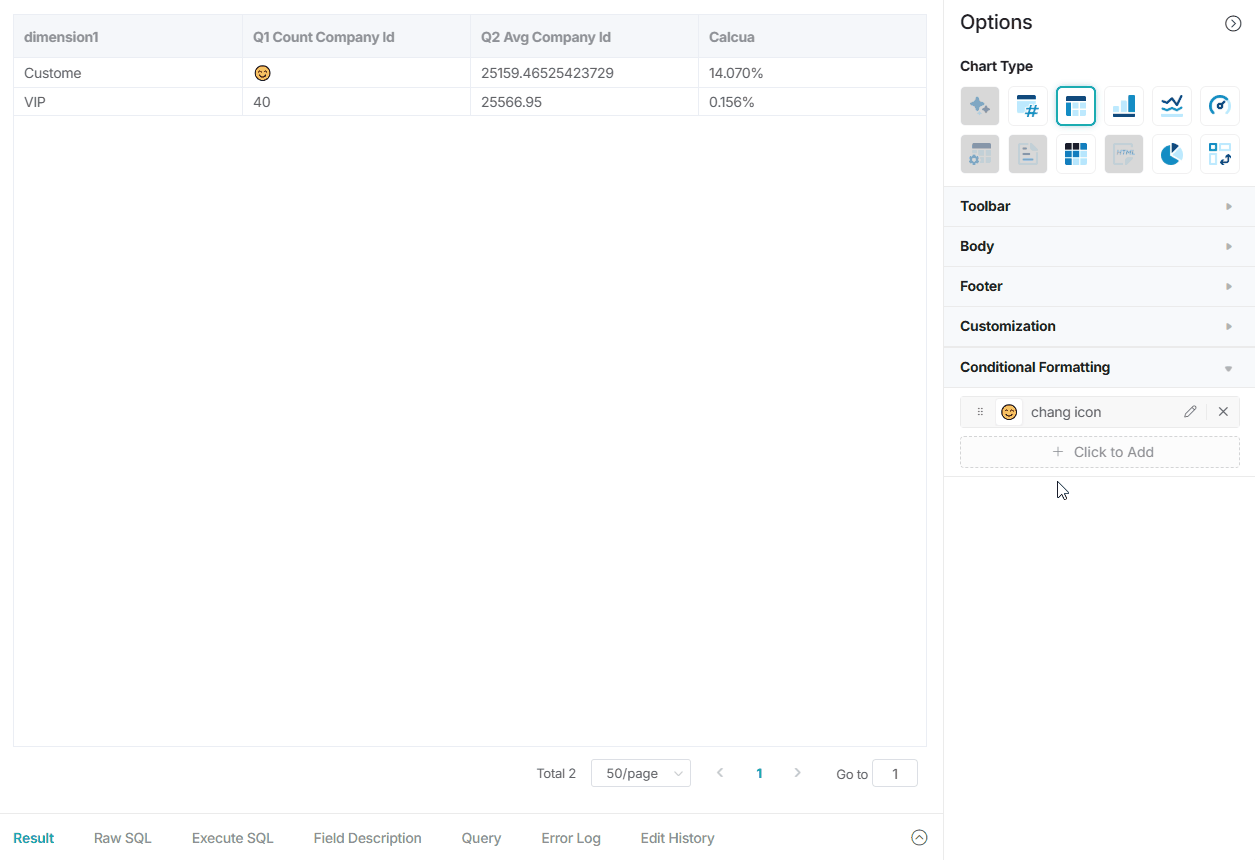Switch to the pie chart type
The width and height of the screenshot is (1255, 860).
(1172, 154)
